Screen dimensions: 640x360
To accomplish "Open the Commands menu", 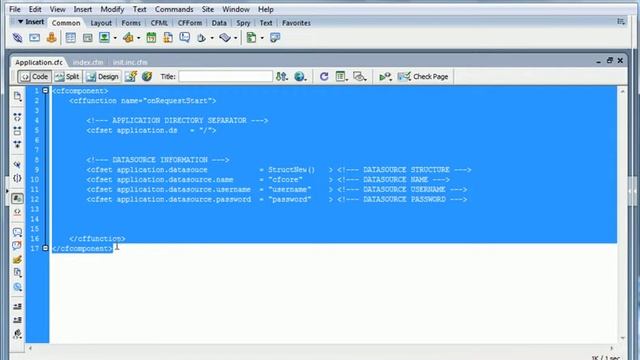I will [174, 9].
